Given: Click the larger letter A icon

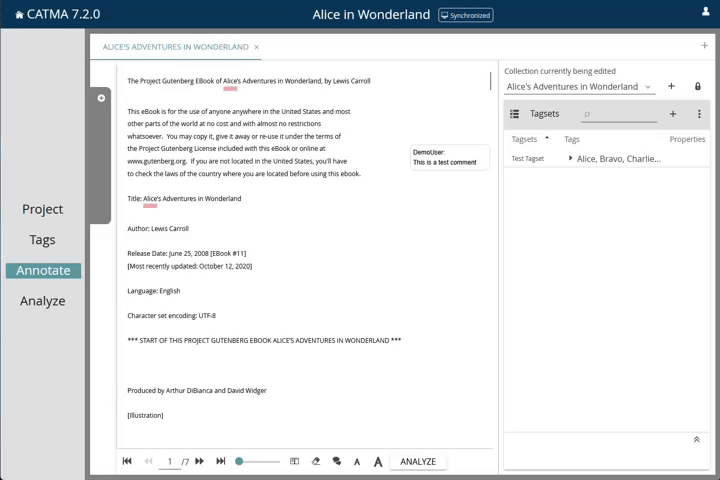Looking at the screenshot, I should click(378, 462).
